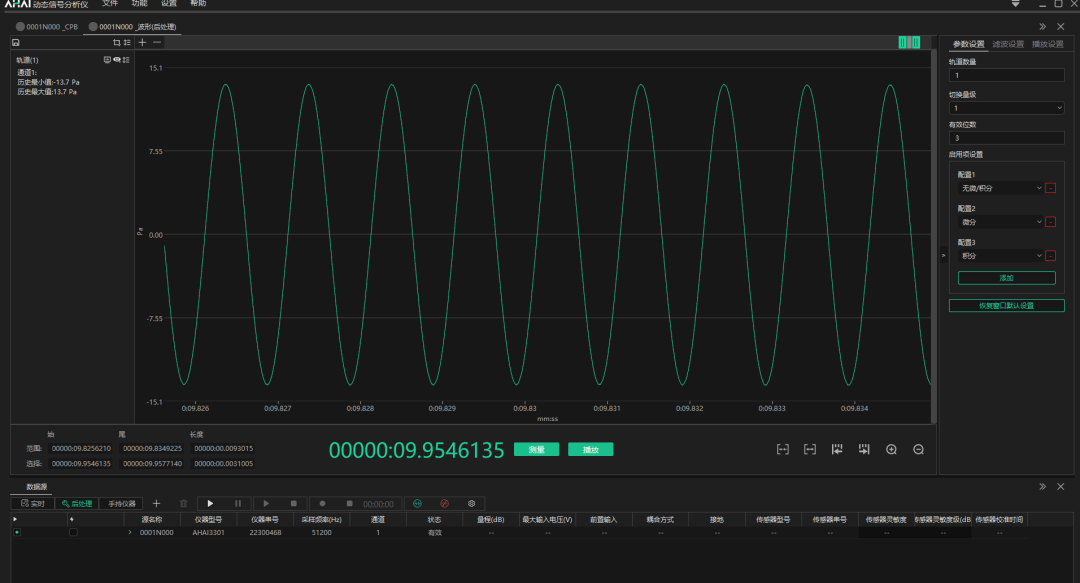1080x583 pixels.
Task: Open the gear settings icon in data source toolbar
Action: (x=471, y=504)
